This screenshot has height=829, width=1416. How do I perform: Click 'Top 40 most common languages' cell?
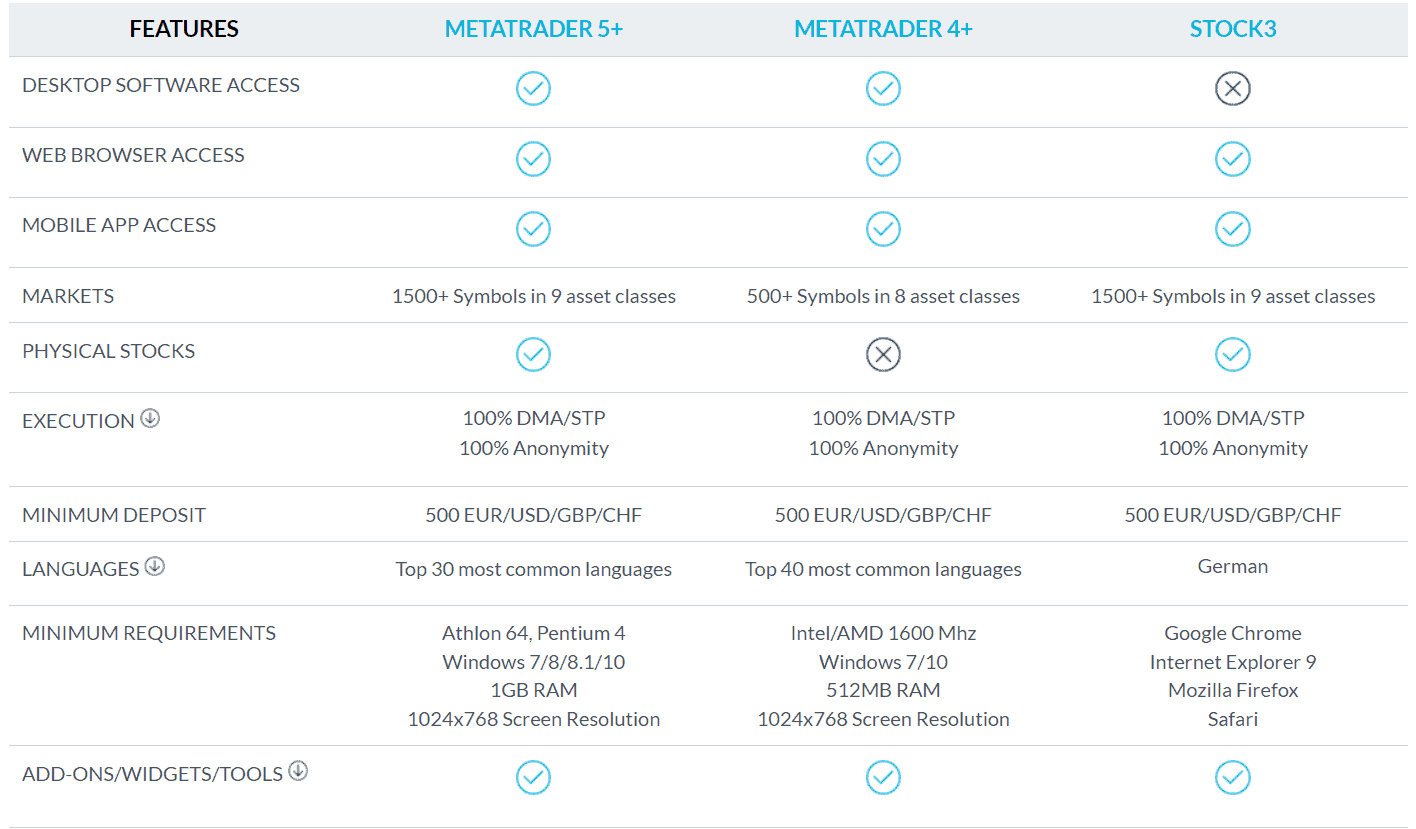pyautogui.click(x=883, y=569)
